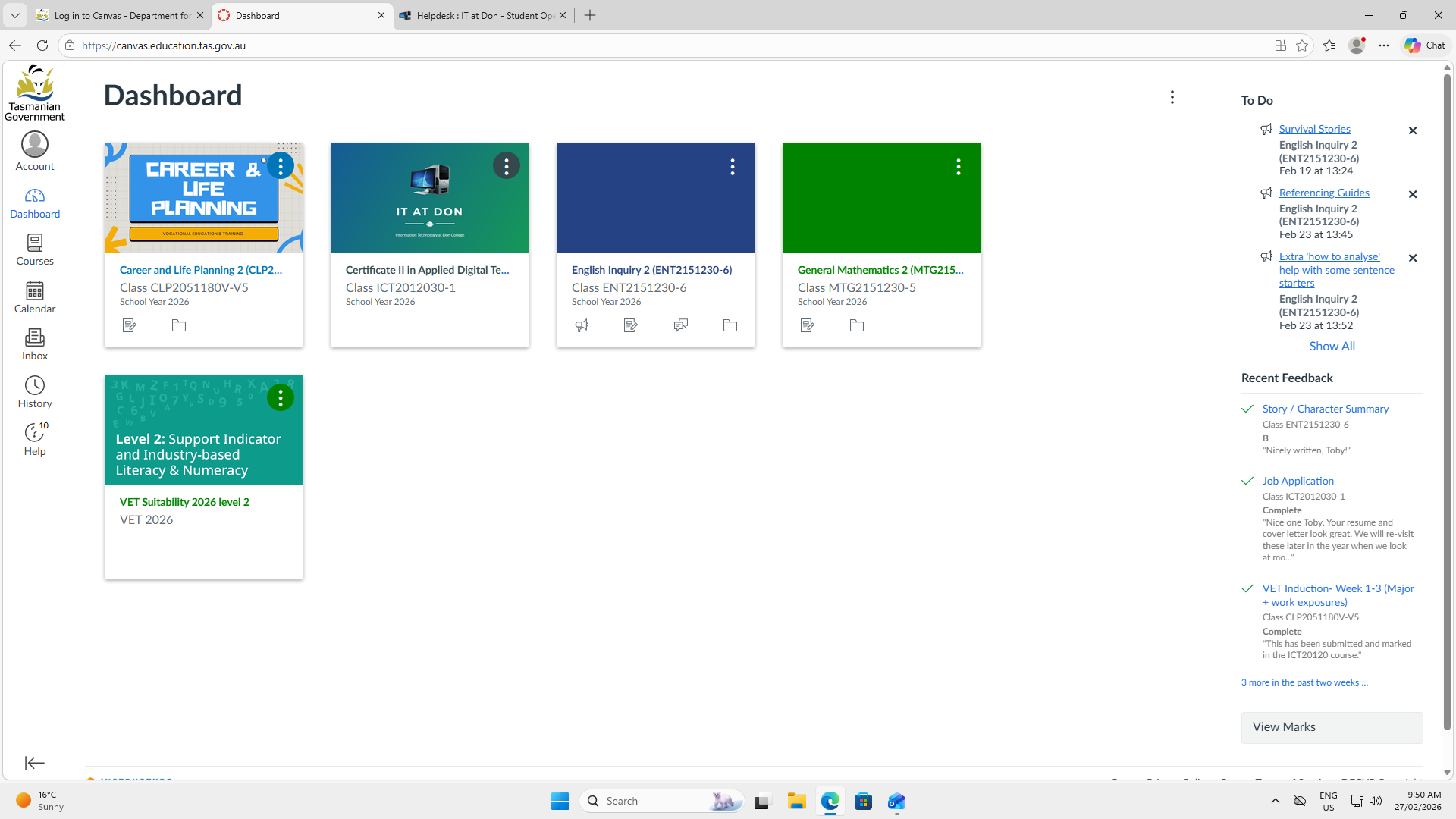Switch to Log in to Canvas tab
Screen dimensions: 1456x819
pos(121,15)
